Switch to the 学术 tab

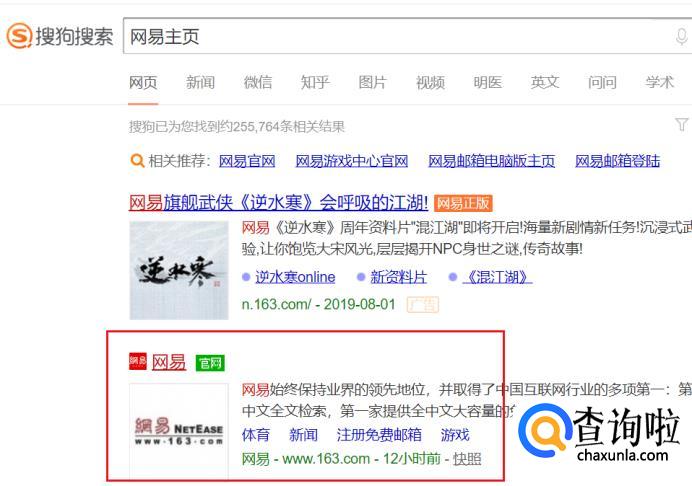coord(660,83)
